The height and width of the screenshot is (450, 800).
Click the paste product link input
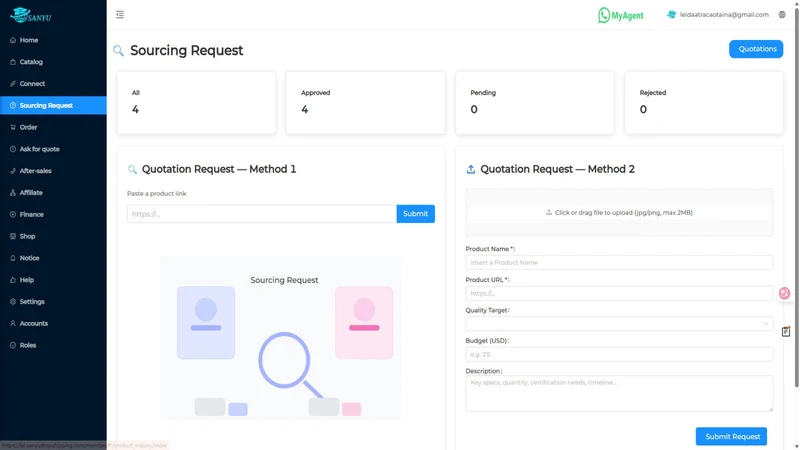pyautogui.click(x=262, y=214)
